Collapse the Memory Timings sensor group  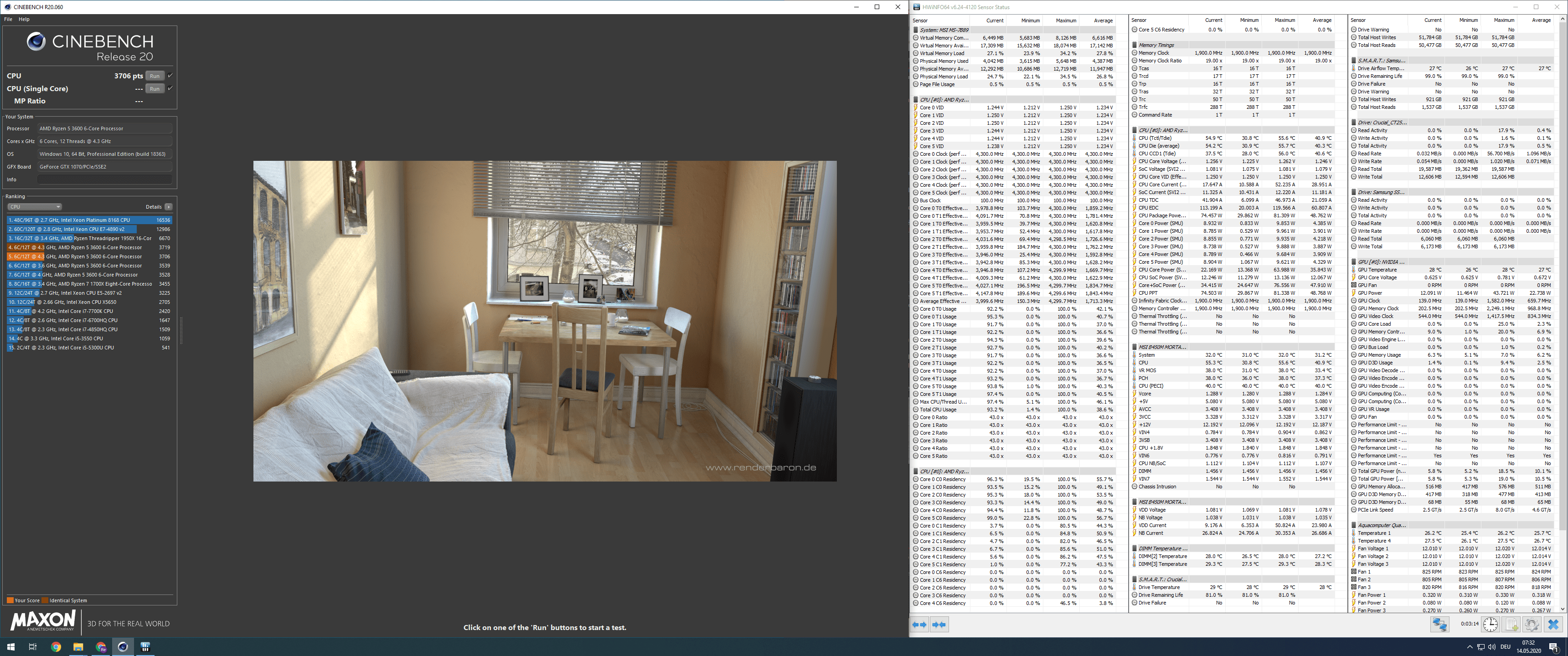(x=1135, y=45)
